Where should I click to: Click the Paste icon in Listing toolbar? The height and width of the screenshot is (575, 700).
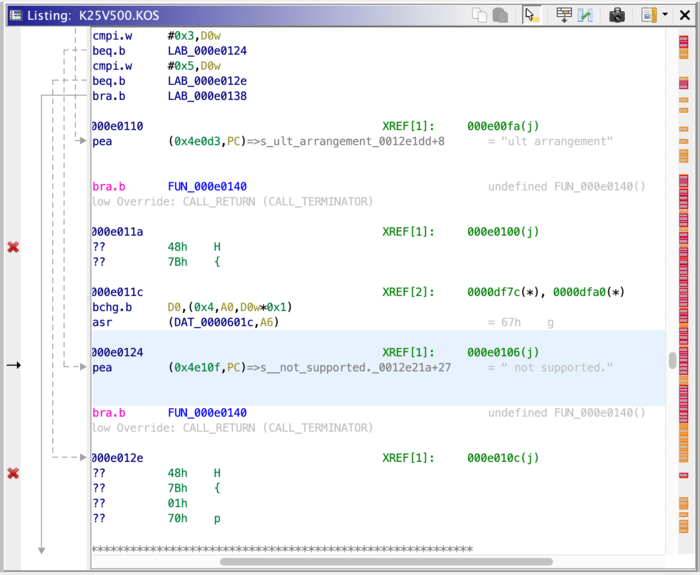pos(499,15)
